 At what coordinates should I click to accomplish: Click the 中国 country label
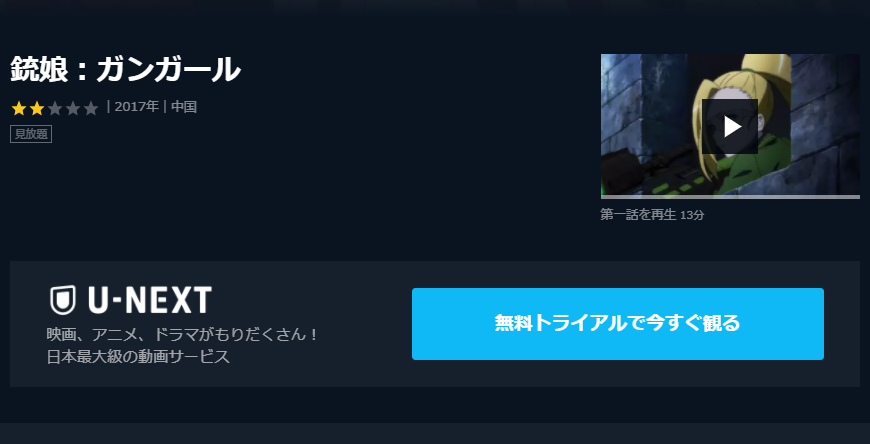pos(184,107)
